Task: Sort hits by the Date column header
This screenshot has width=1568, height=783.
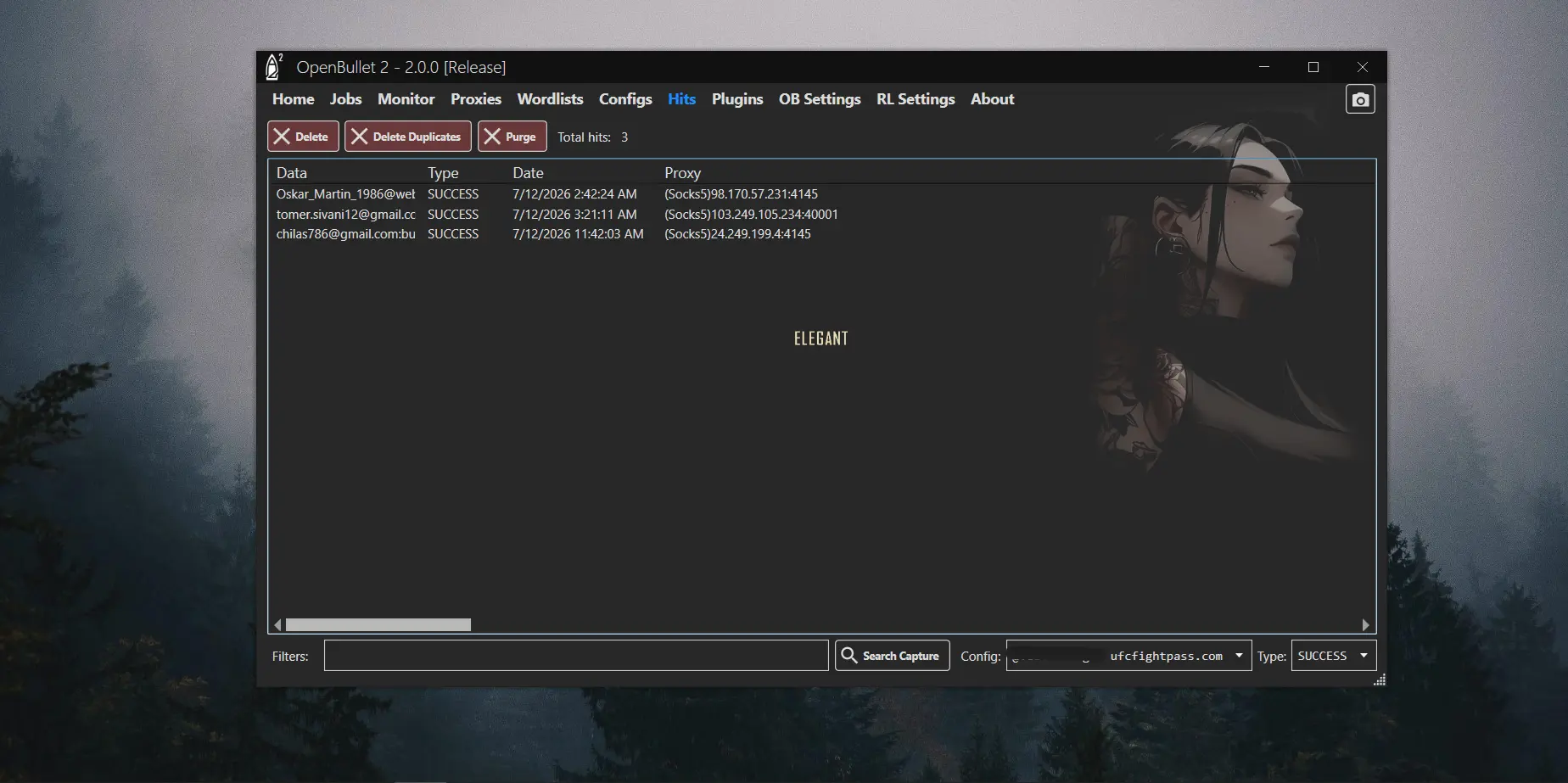Action: 528,172
